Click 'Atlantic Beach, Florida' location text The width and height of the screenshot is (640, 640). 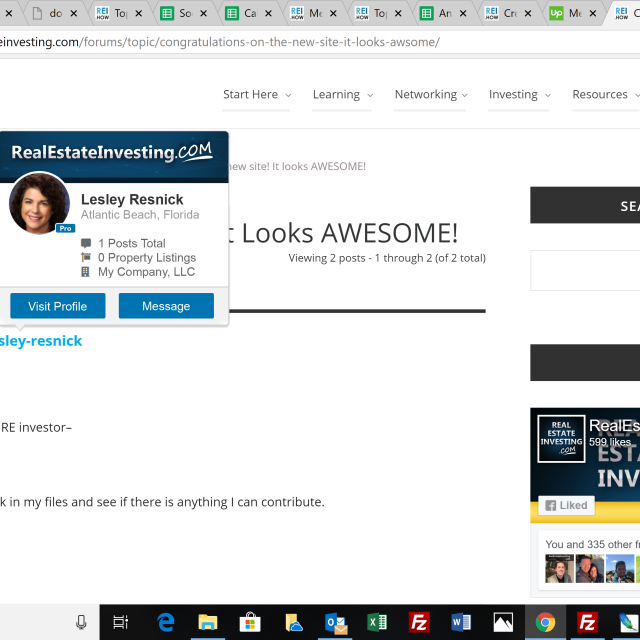pyautogui.click(x=140, y=215)
